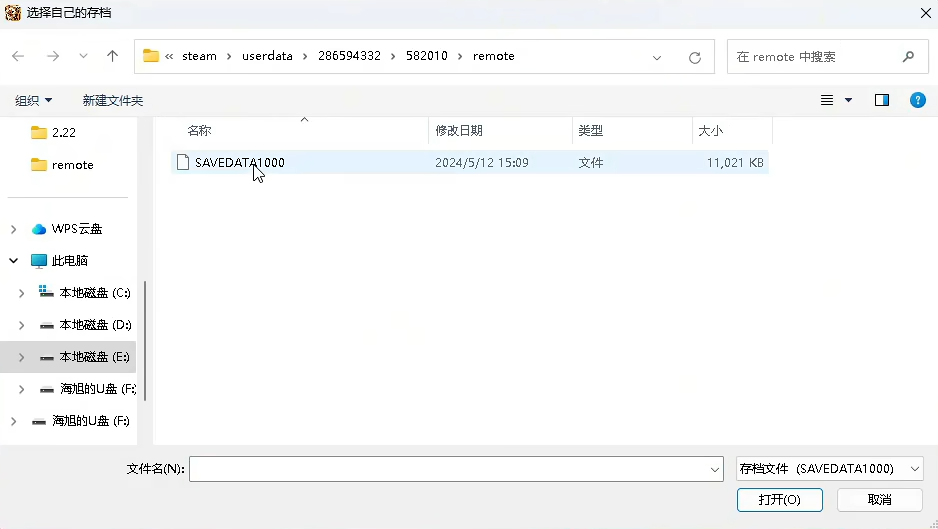This screenshot has width=938, height=529.
Task: Focus the 文件名 input field
Action: pos(456,469)
